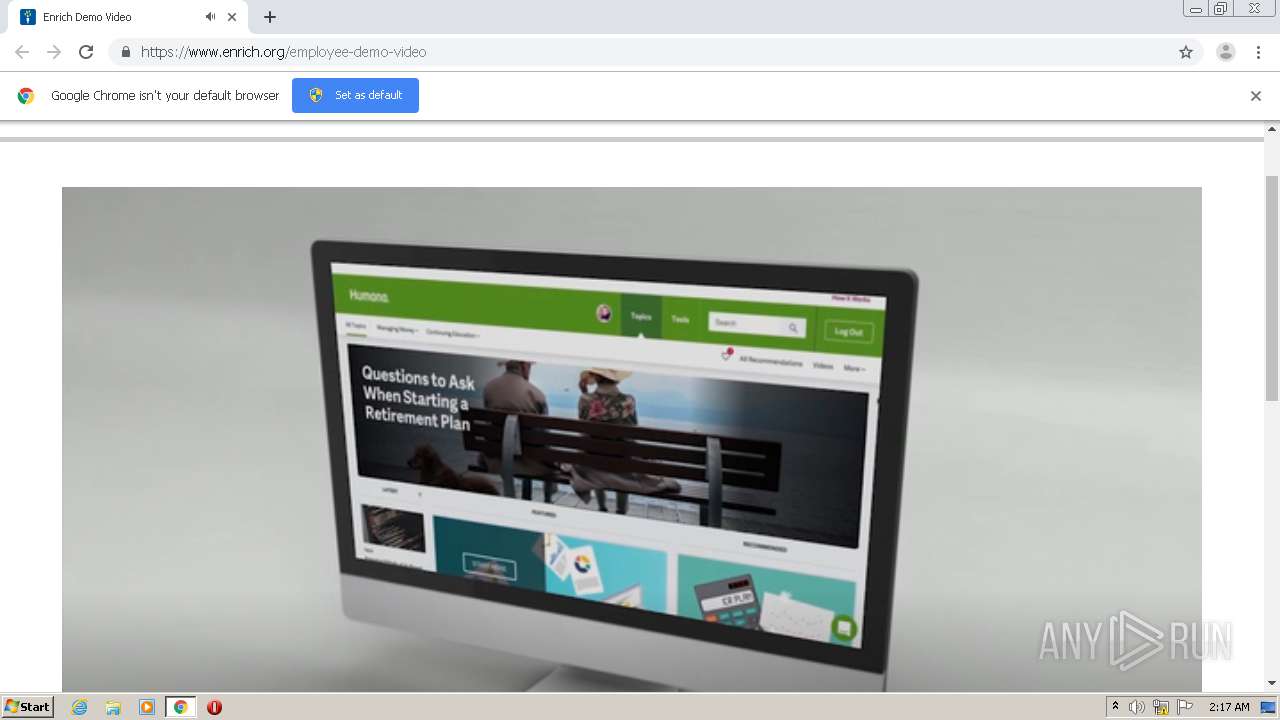Click the Show desktop tray button
The height and width of the screenshot is (720, 1280).
1269,707
